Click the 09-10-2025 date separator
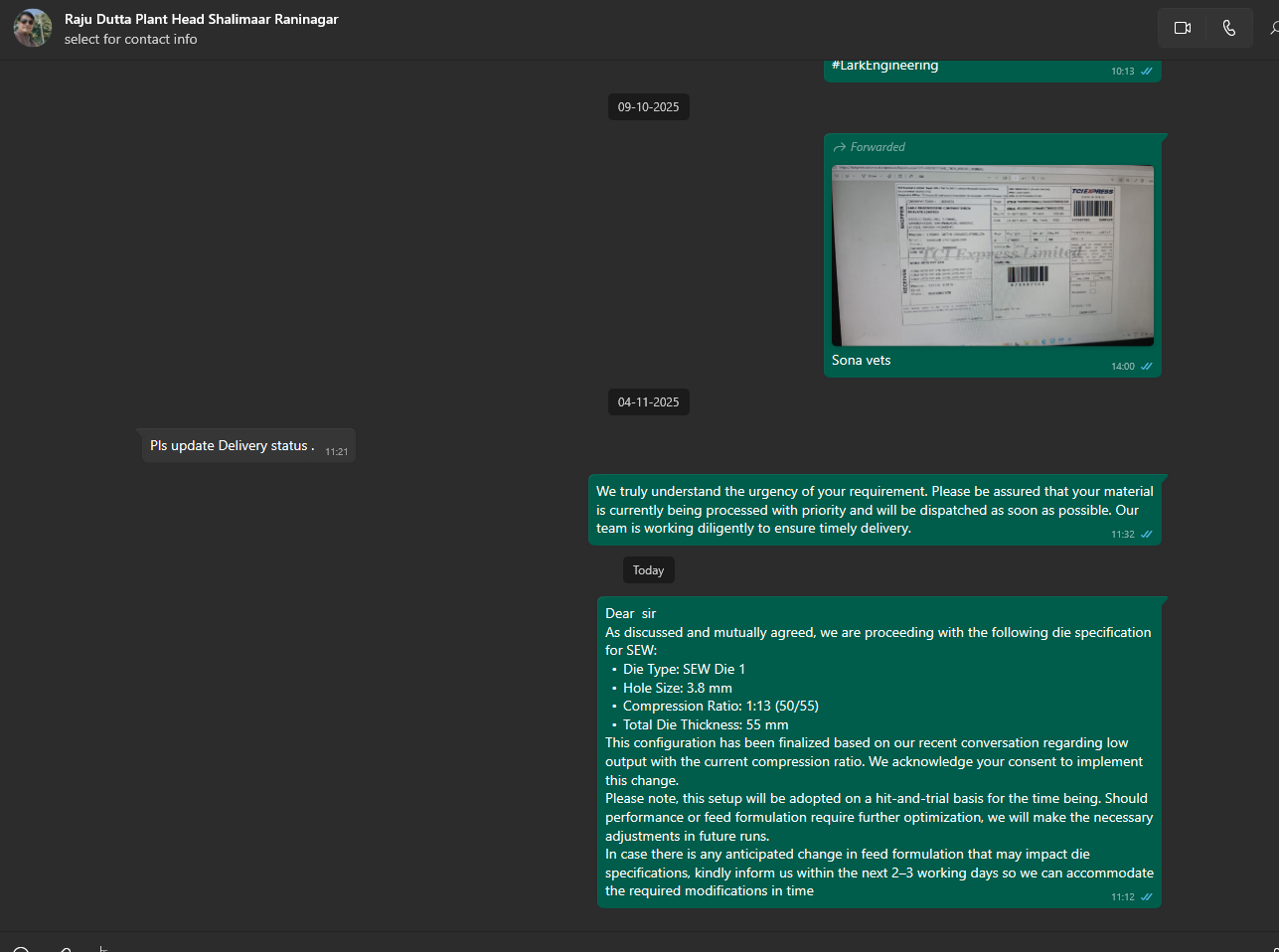This screenshot has width=1279, height=952. pos(648,107)
